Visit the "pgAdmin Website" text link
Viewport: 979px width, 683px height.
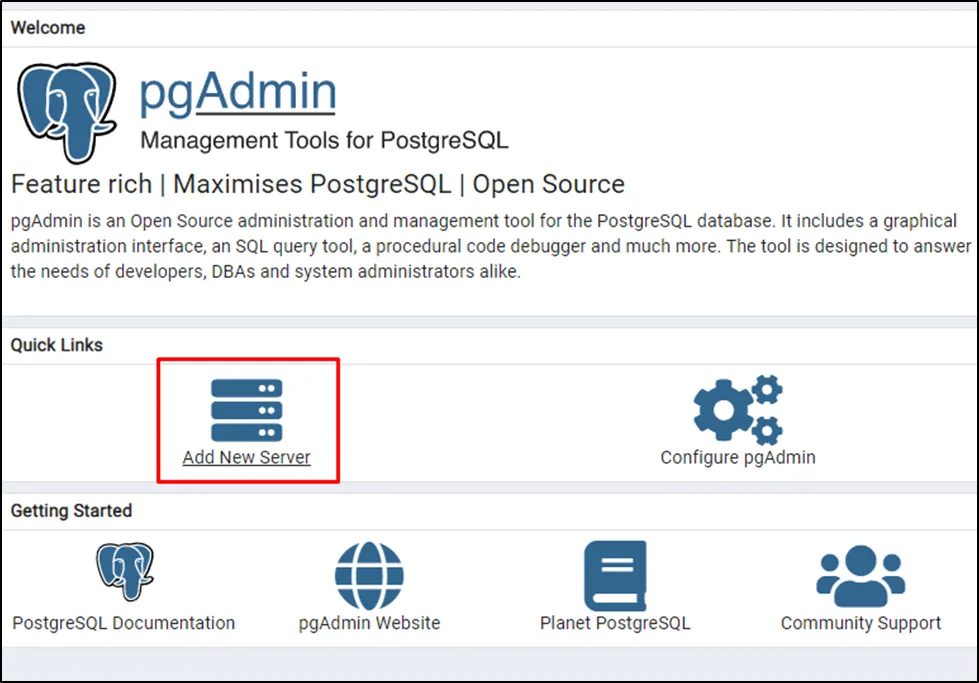[369, 623]
